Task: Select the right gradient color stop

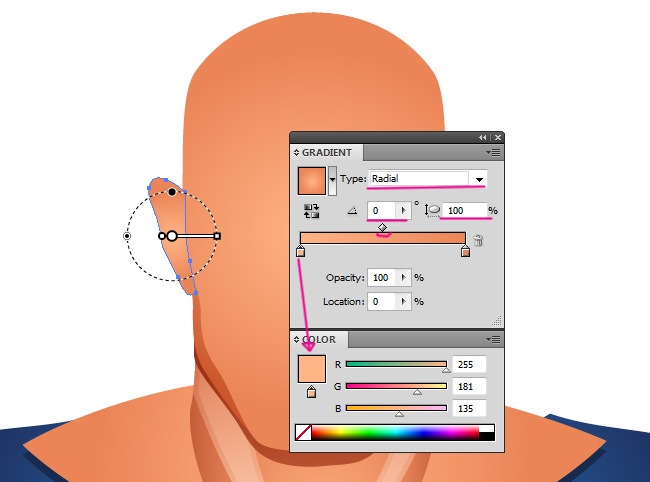Action: coord(465,251)
